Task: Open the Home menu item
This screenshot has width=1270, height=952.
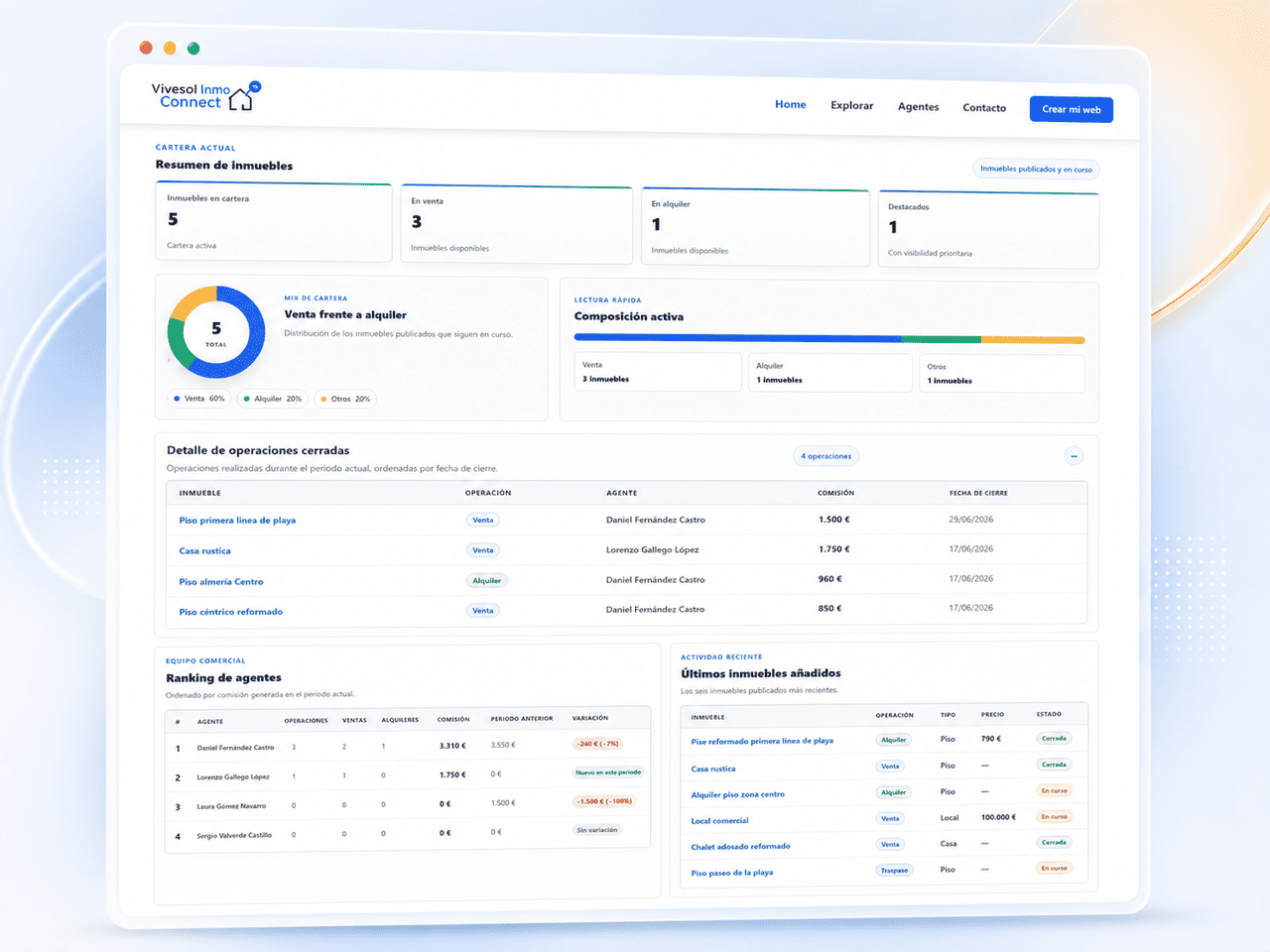Action: pos(791,104)
